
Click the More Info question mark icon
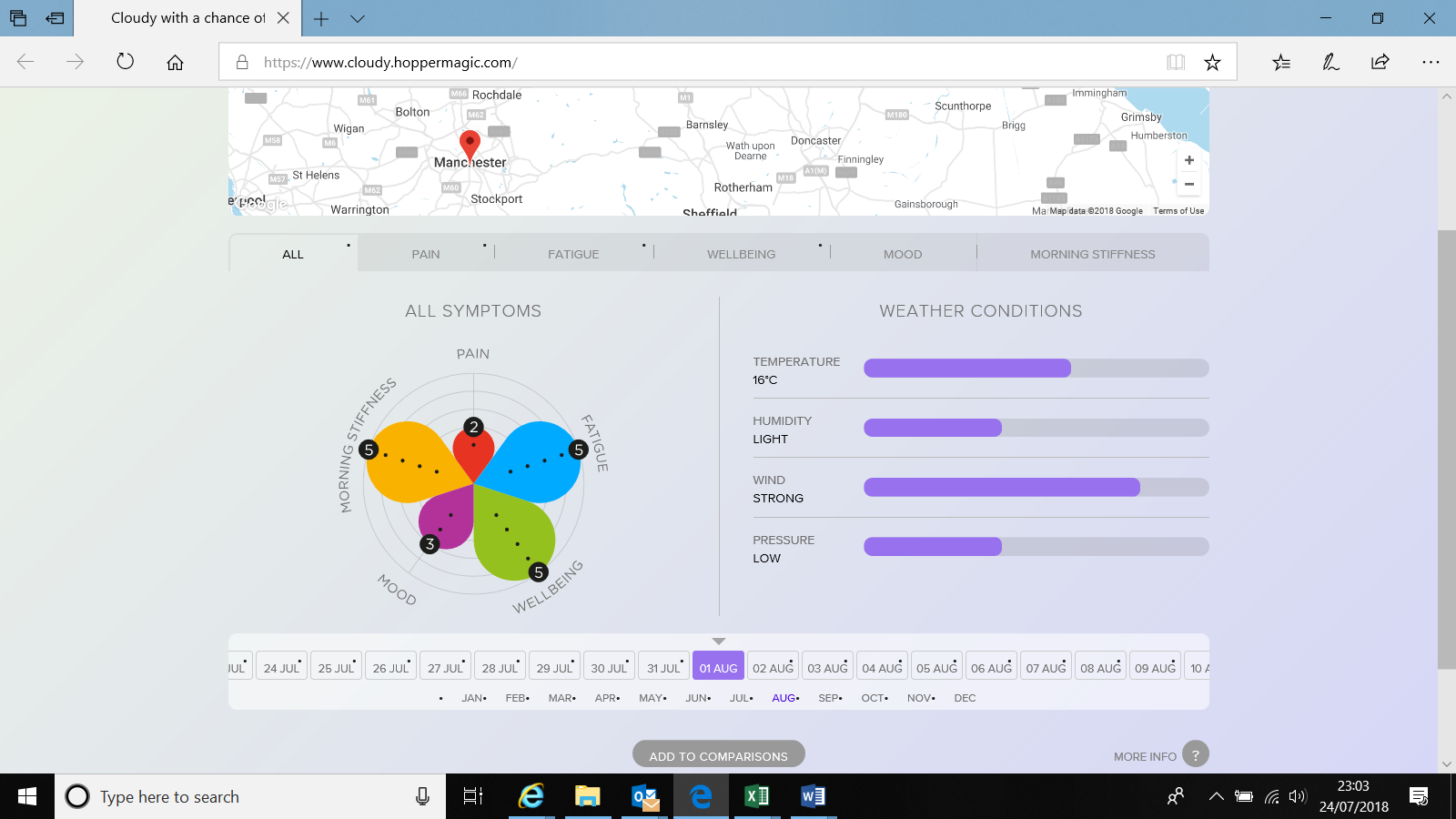pos(1195,754)
